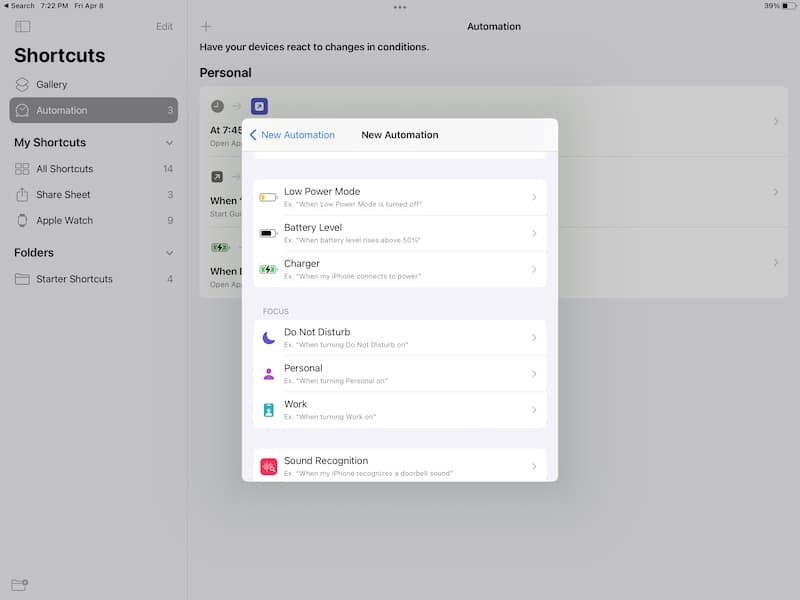Image resolution: width=800 pixels, height=600 pixels.
Task: Open details chevron of second automation
Action: (776, 192)
